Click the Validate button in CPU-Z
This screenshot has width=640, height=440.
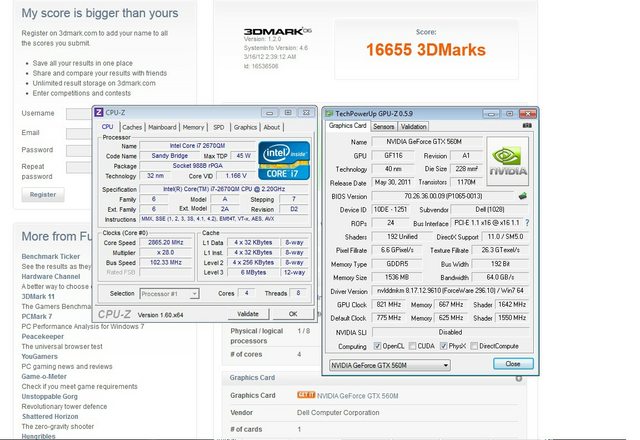(248, 314)
